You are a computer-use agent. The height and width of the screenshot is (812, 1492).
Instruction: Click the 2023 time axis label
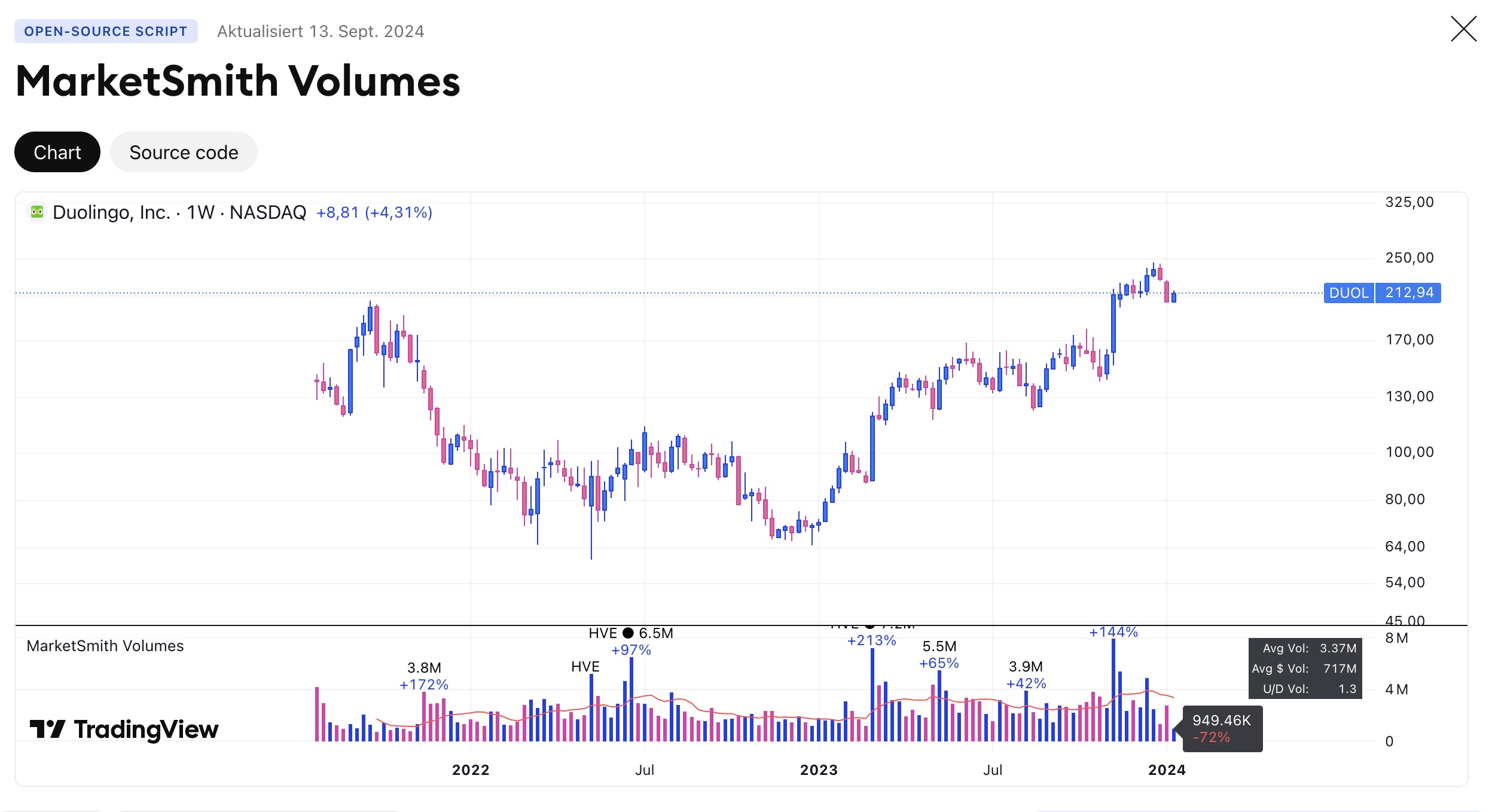(819, 770)
